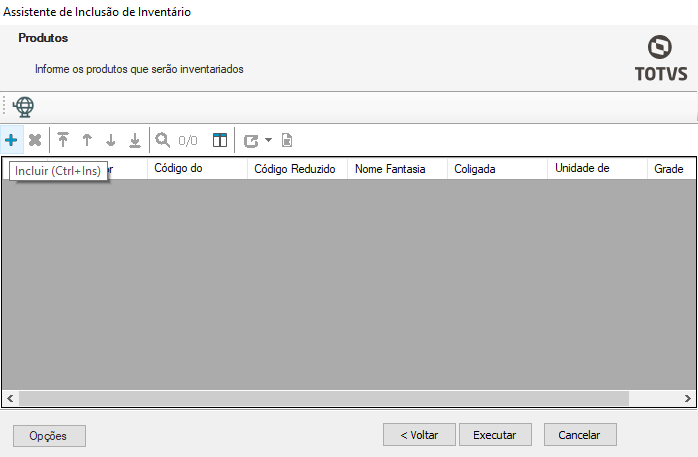Go to previous record with the up arrow
The image size is (698, 457).
tap(87, 140)
